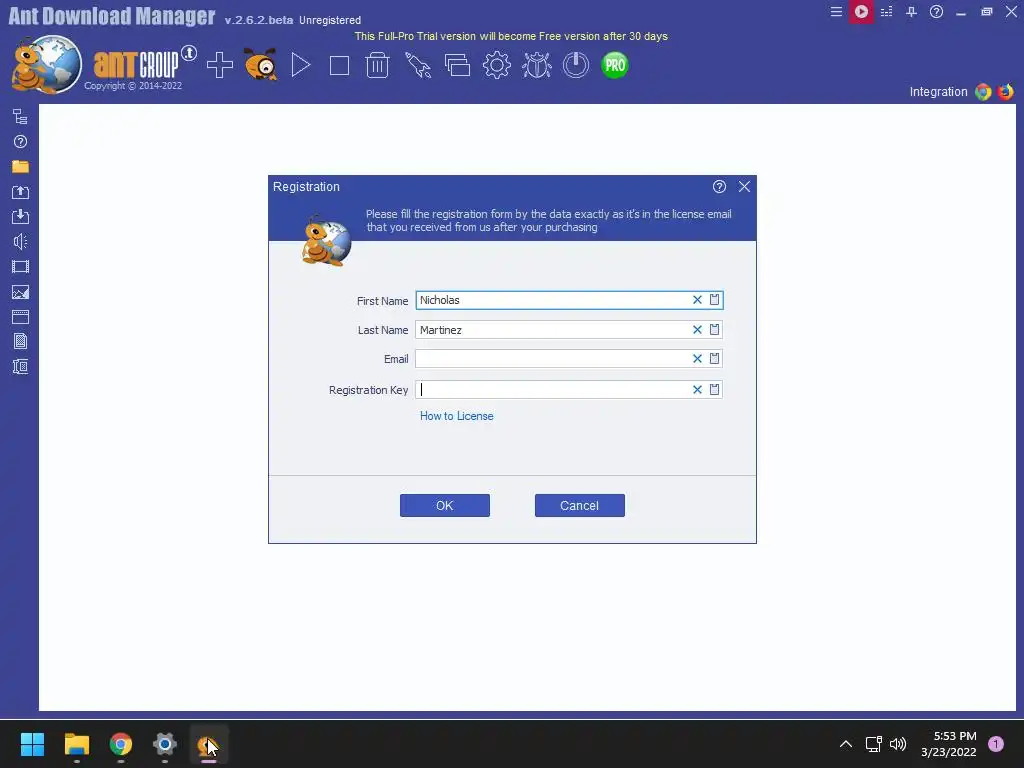The width and height of the screenshot is (1024, 768).
Task: Open settings with the gear toolbar icon
Action: tap(496, 65)
